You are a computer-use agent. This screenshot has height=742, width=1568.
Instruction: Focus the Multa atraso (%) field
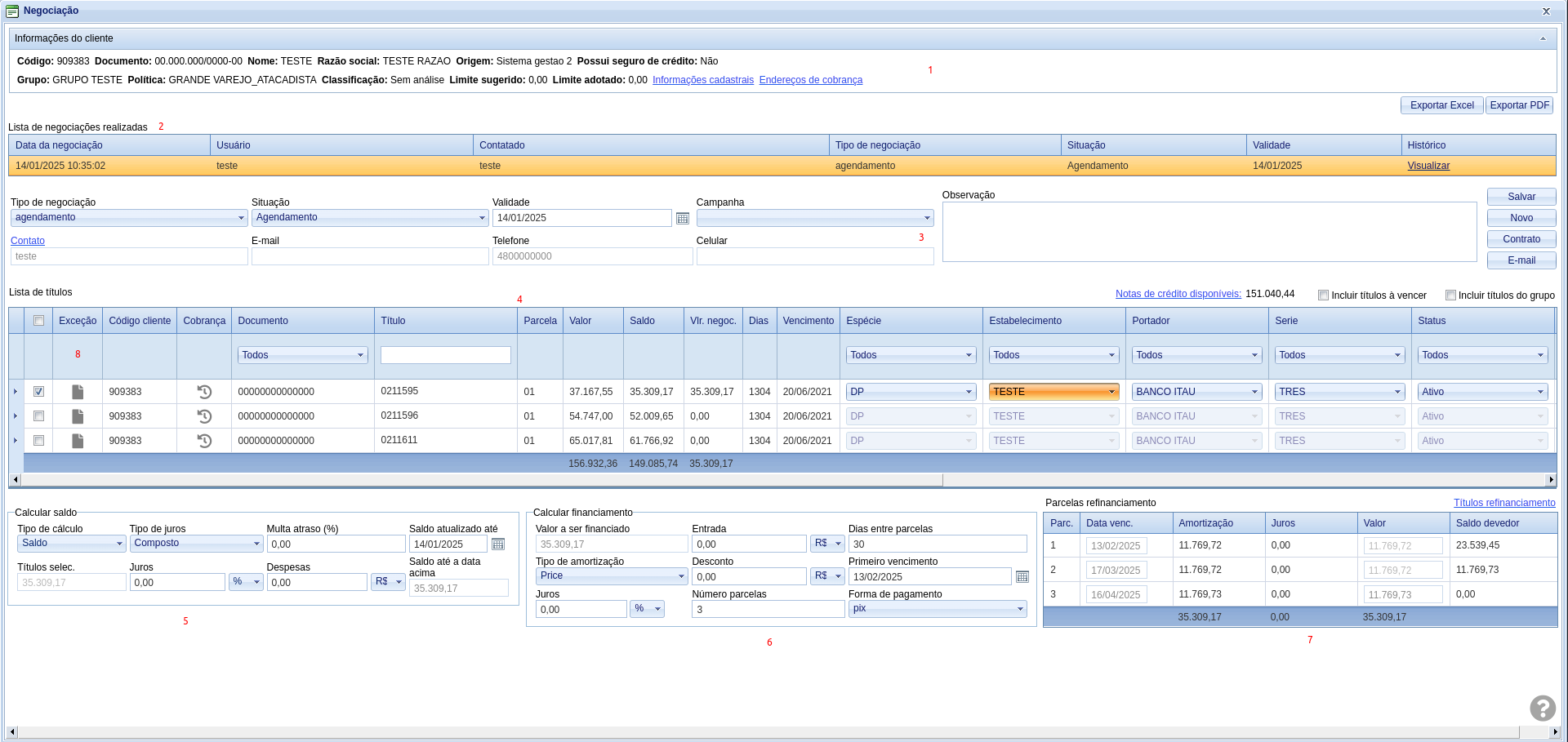click(336, 544)
